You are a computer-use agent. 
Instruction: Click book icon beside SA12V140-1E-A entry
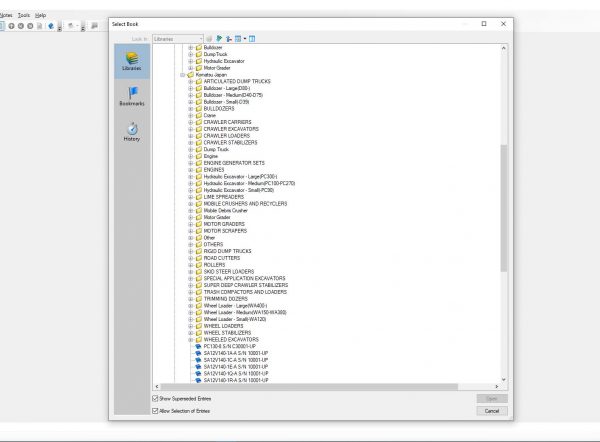pos(198,367)
